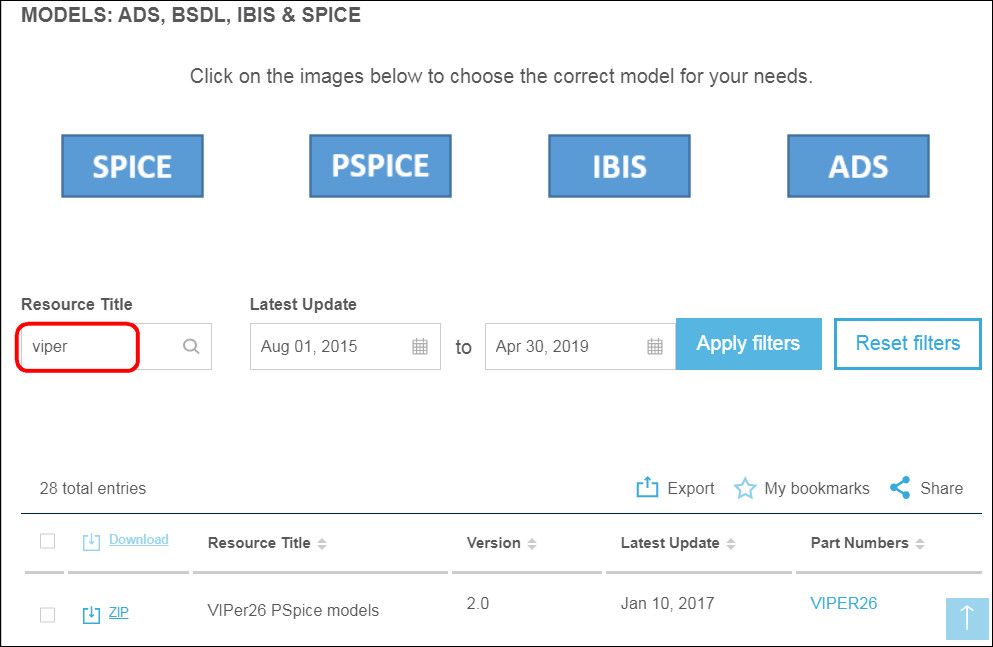993x647 pixels.
Task: Sort by Version column arrows
Action: pyautogui.click(x=532, y=543)
